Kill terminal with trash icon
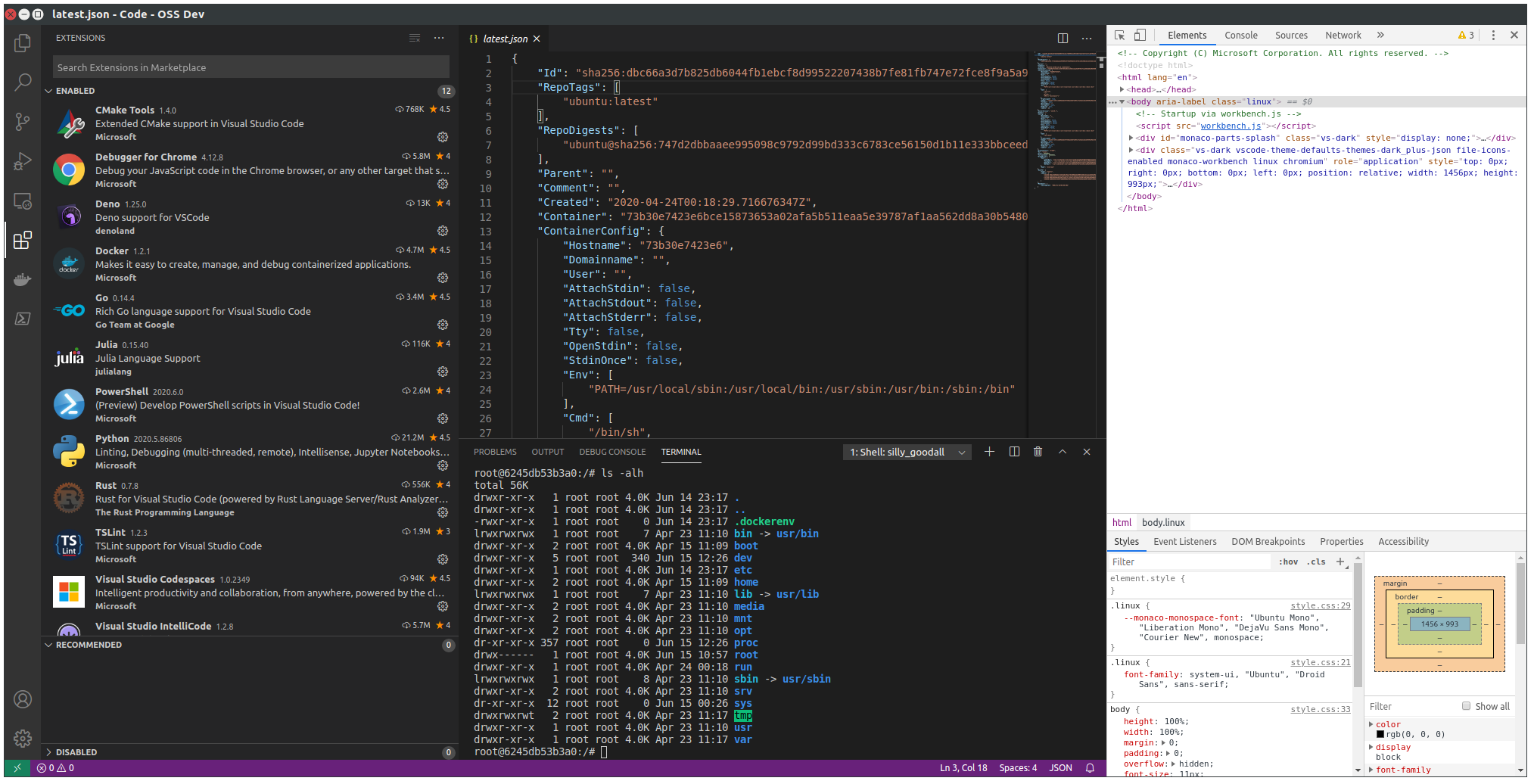Screen dimensions: 1534x784 pyautogui.click(x=1038, y=452)
